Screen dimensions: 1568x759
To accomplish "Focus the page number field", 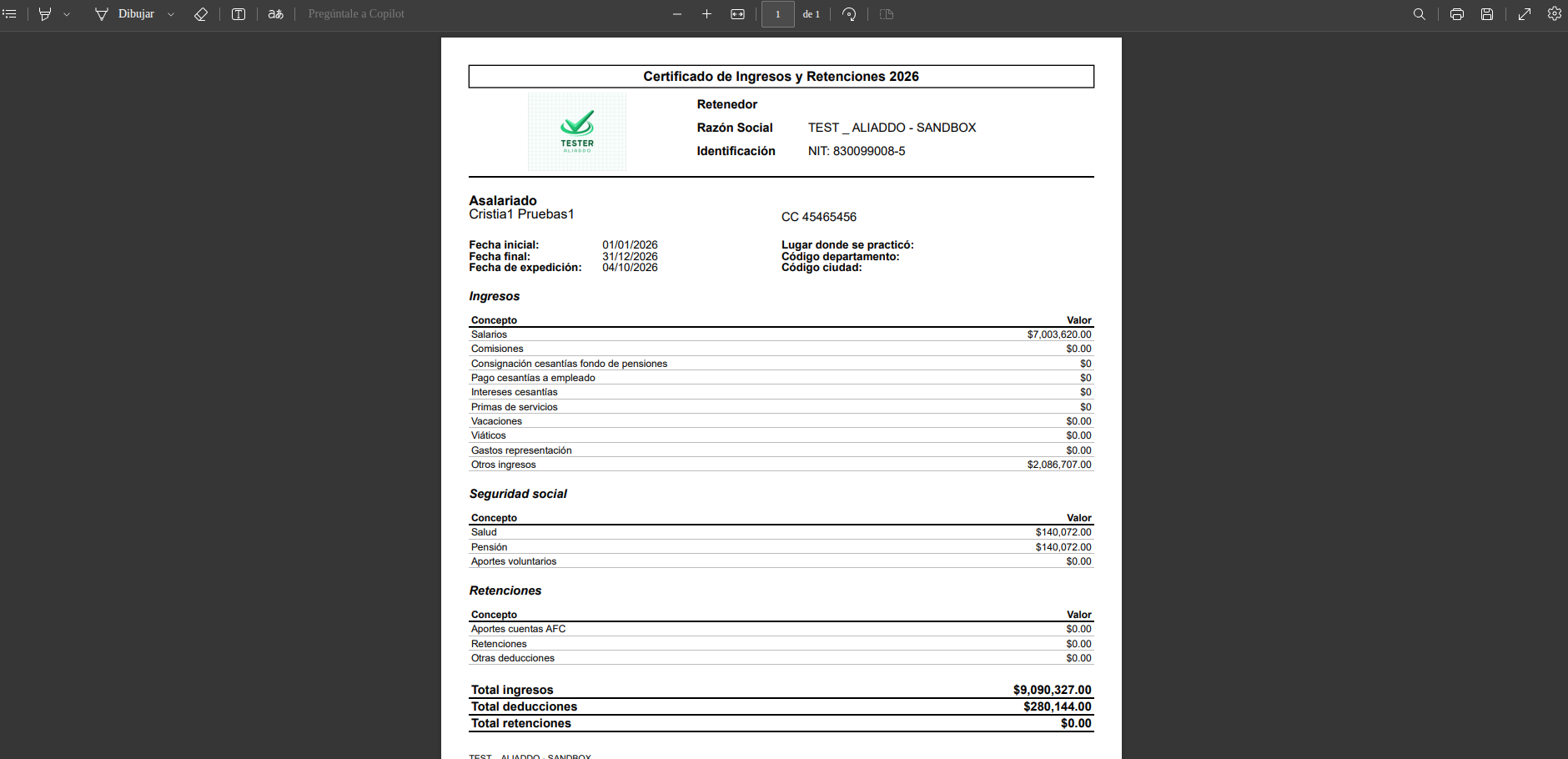I will [777, 14].
